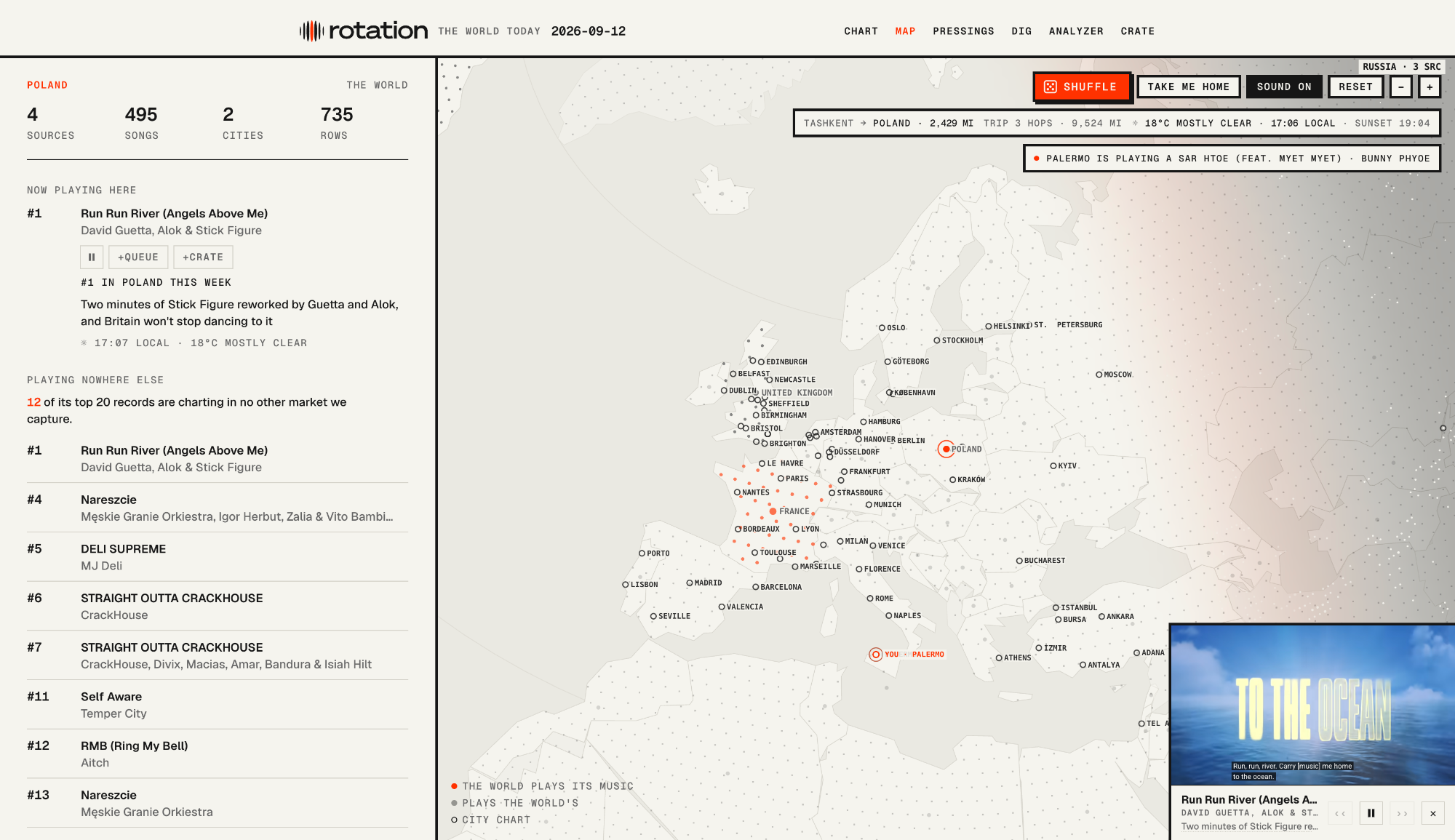1455x840 pixels.
Task: Select the Rome city marker
Action: pos(870,599)
